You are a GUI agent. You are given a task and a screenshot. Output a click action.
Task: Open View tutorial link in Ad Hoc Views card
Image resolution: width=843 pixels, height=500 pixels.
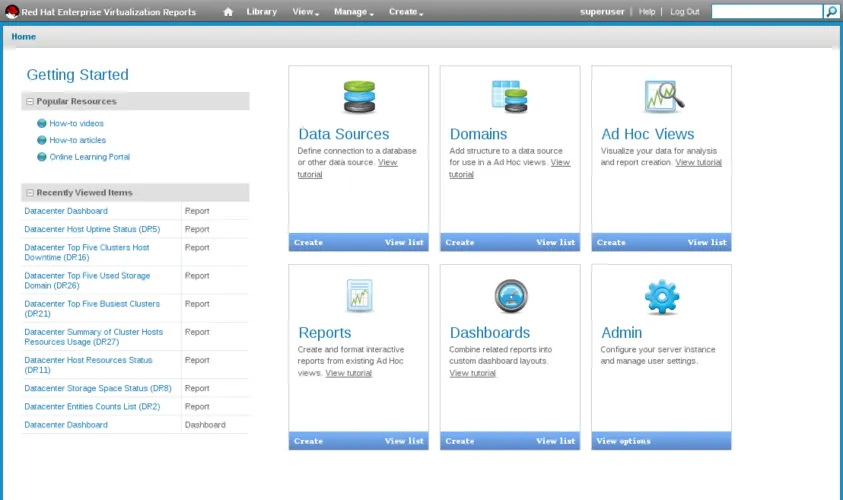(698, 162)
